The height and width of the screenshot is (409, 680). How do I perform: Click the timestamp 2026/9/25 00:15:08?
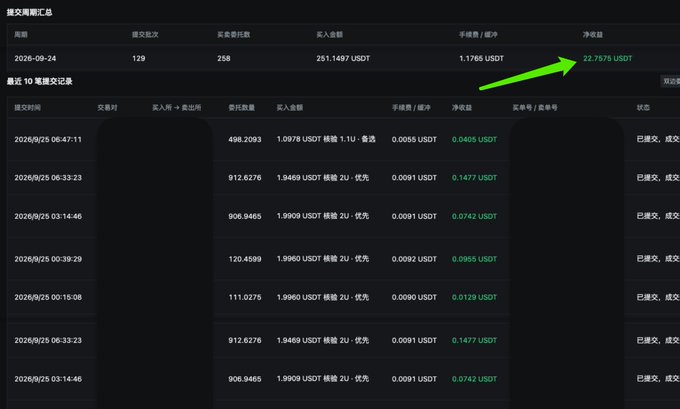click(48, 297)
